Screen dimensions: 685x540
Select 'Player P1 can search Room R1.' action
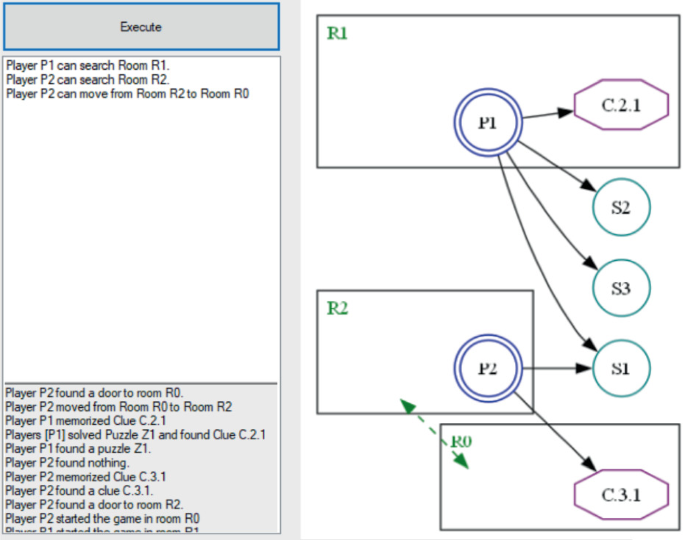(x=88, y=66)
